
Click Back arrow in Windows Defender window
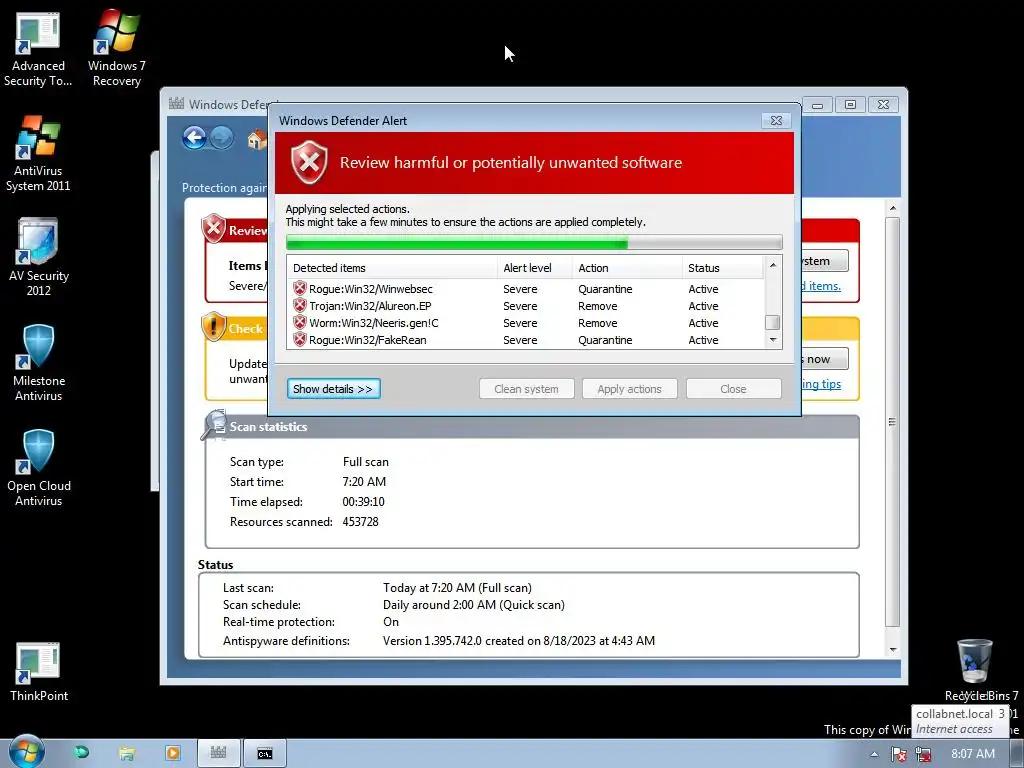pos(194,138)
